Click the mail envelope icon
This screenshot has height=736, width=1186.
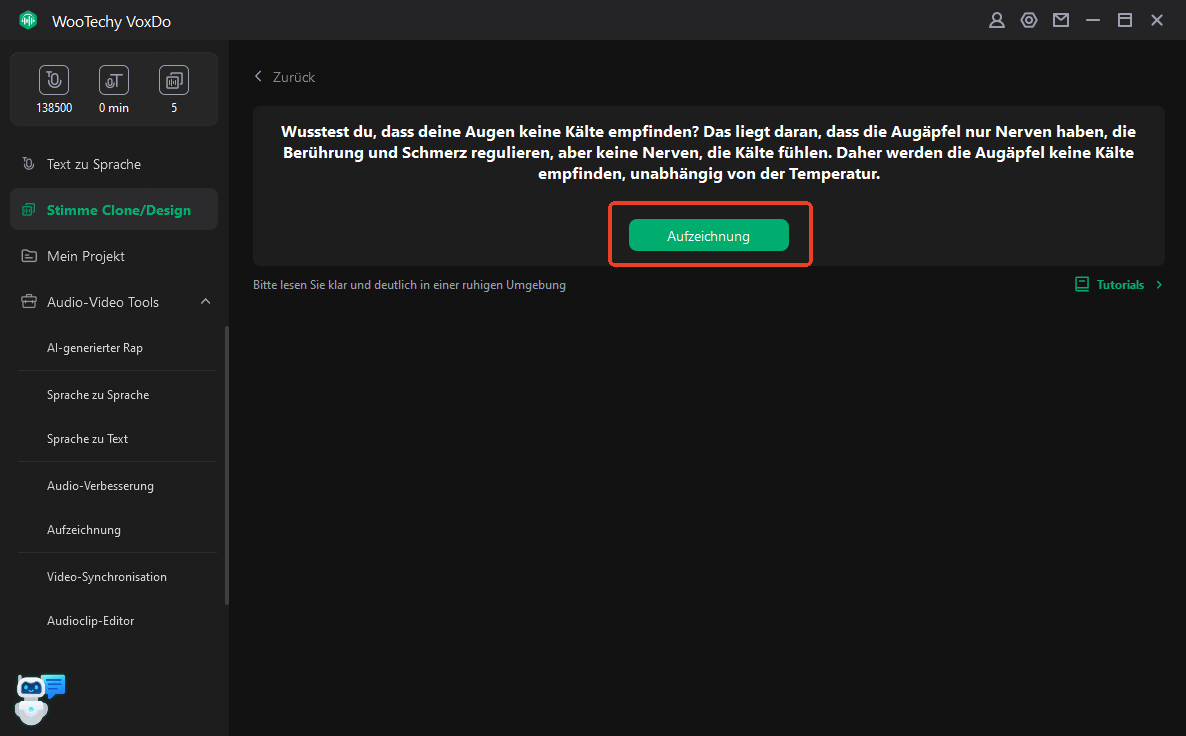(1060, 20)
